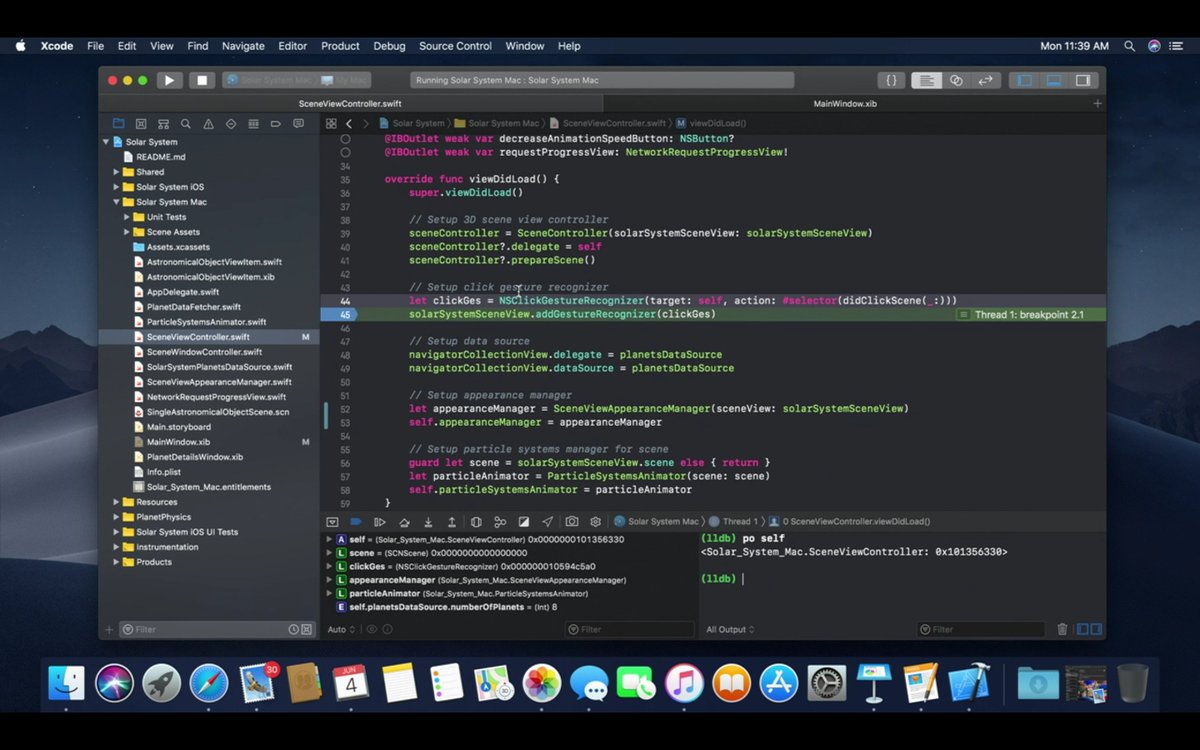Viewport: 1200px width, 750px height.
Task: Open the Source Control menu
Action: (x=455, y=46)
